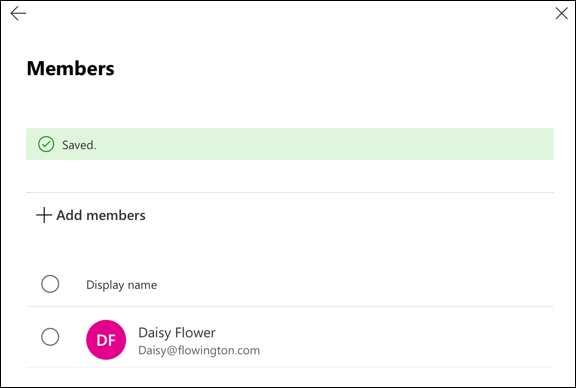This screenshot has height=388, width=576.
Task: Select Daisy Flower's row circle
Action: pos(50,337)
